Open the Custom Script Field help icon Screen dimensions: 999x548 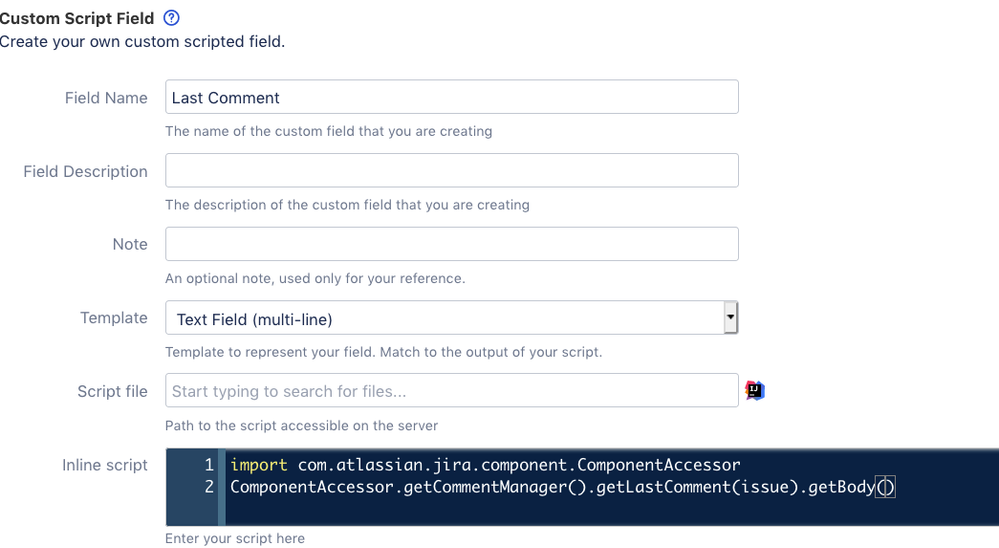pos(171,18)
